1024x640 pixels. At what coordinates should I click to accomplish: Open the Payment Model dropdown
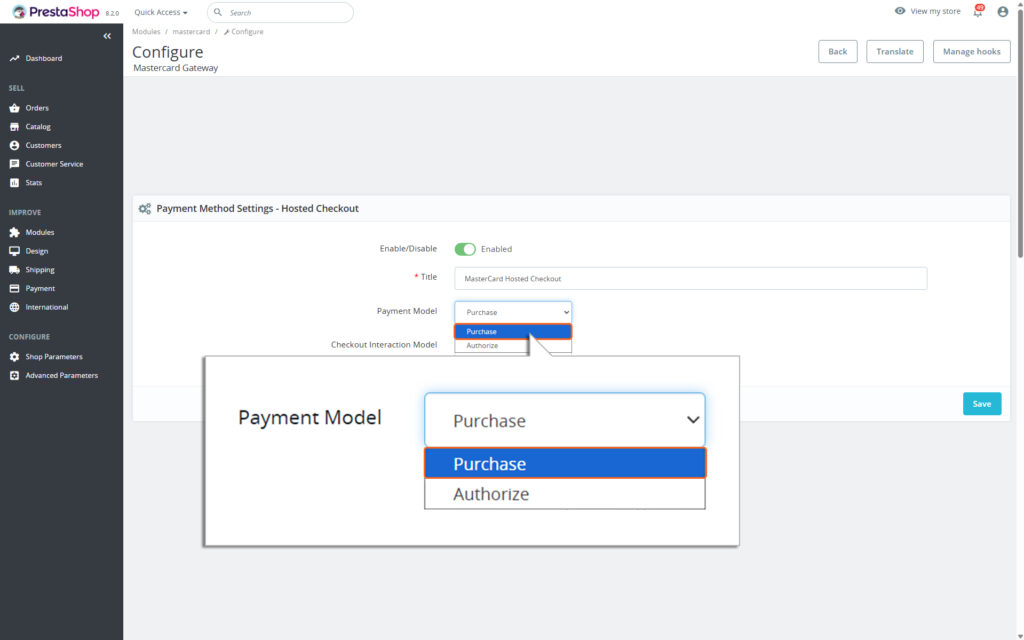click(x=512, y=311)
